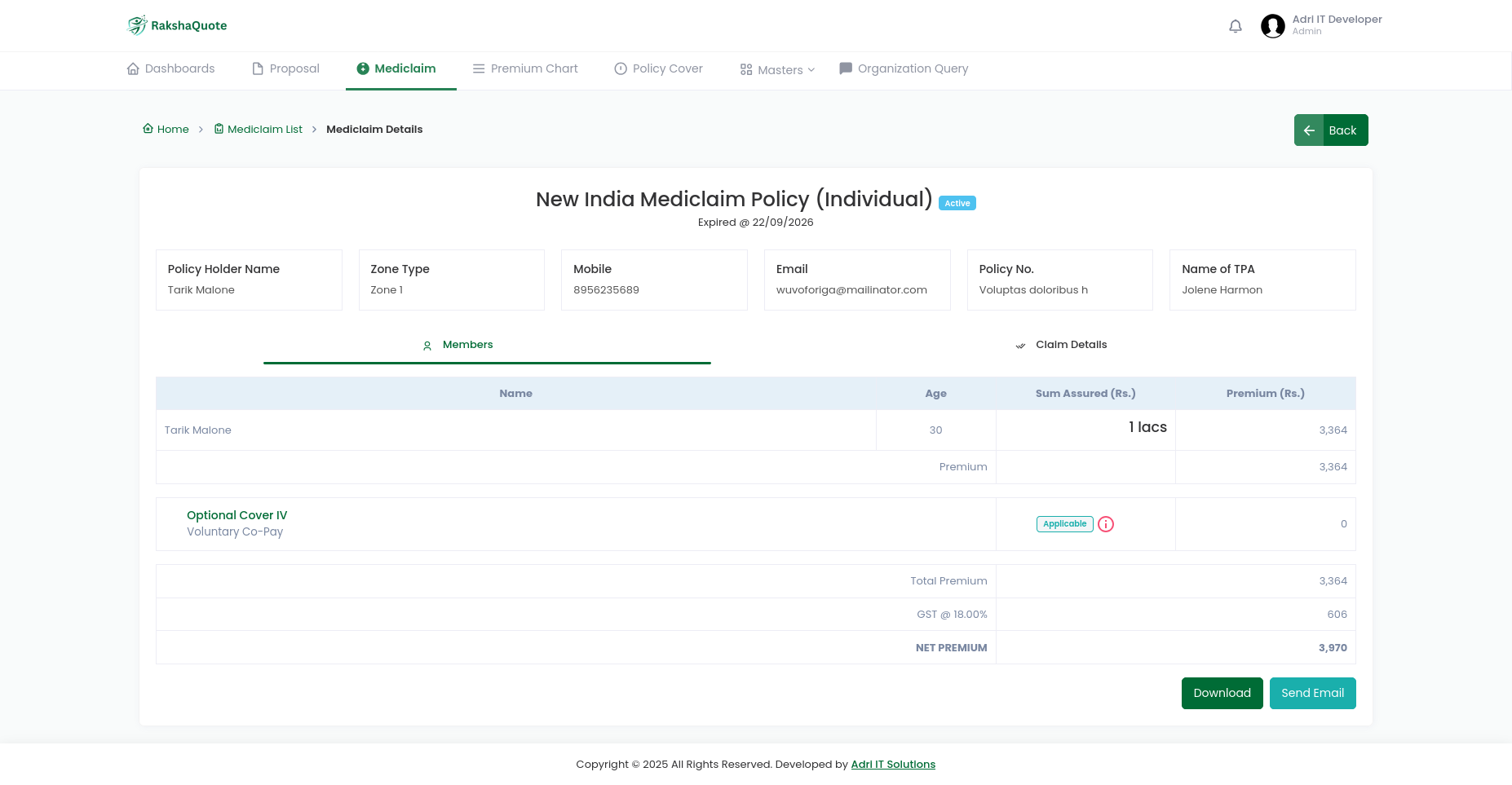Click the email wuvoforiga@mailinator.com
Viewport: 1512px width, 785px height.
coord(851,290)
